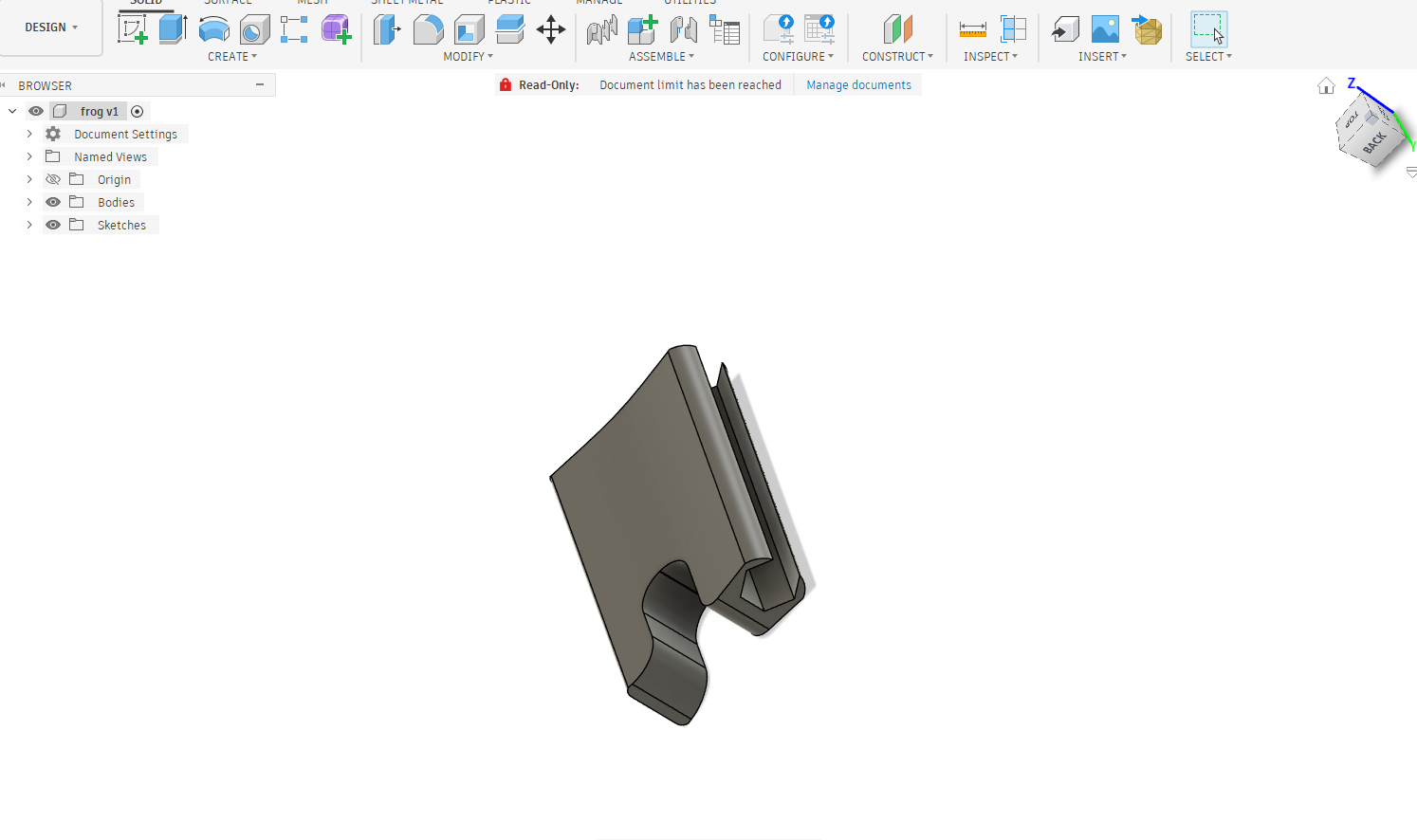The image size is (1417, 840).
Task: Click the Extrude tool icon
Action: tap(173, 29)
